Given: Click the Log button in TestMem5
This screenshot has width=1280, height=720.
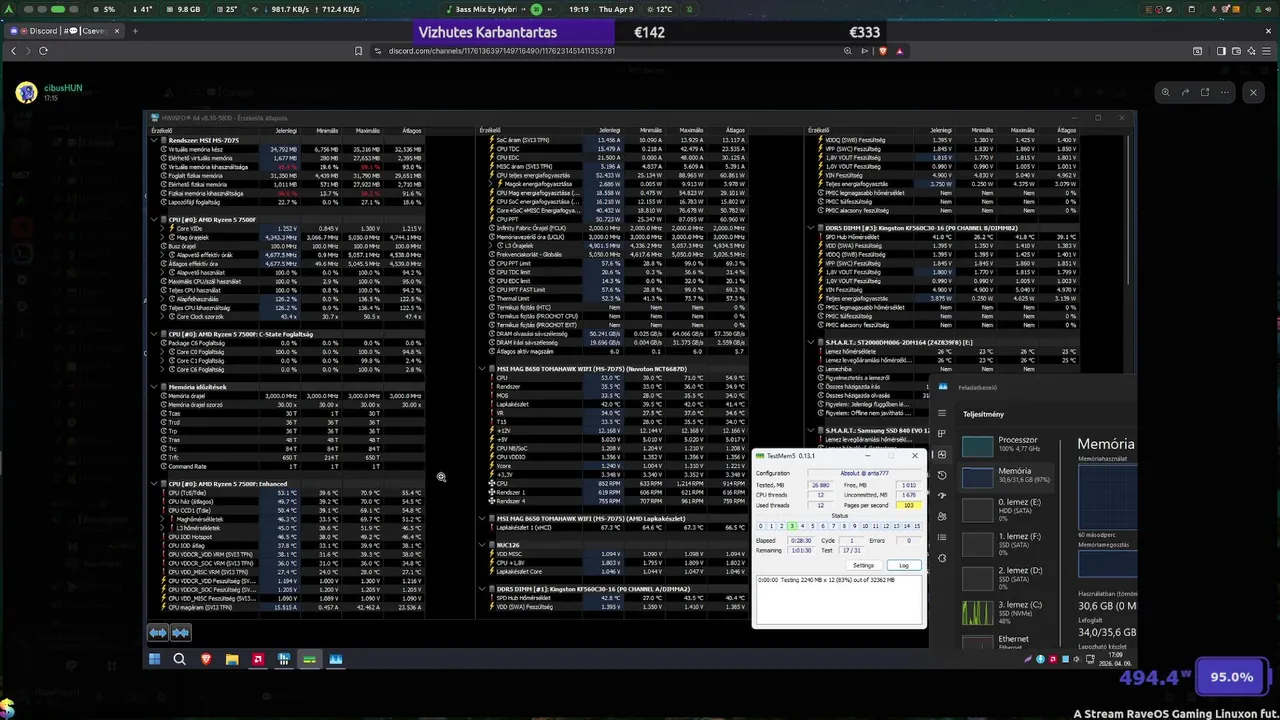Looking at the screenshot, I should pos(904,565).
